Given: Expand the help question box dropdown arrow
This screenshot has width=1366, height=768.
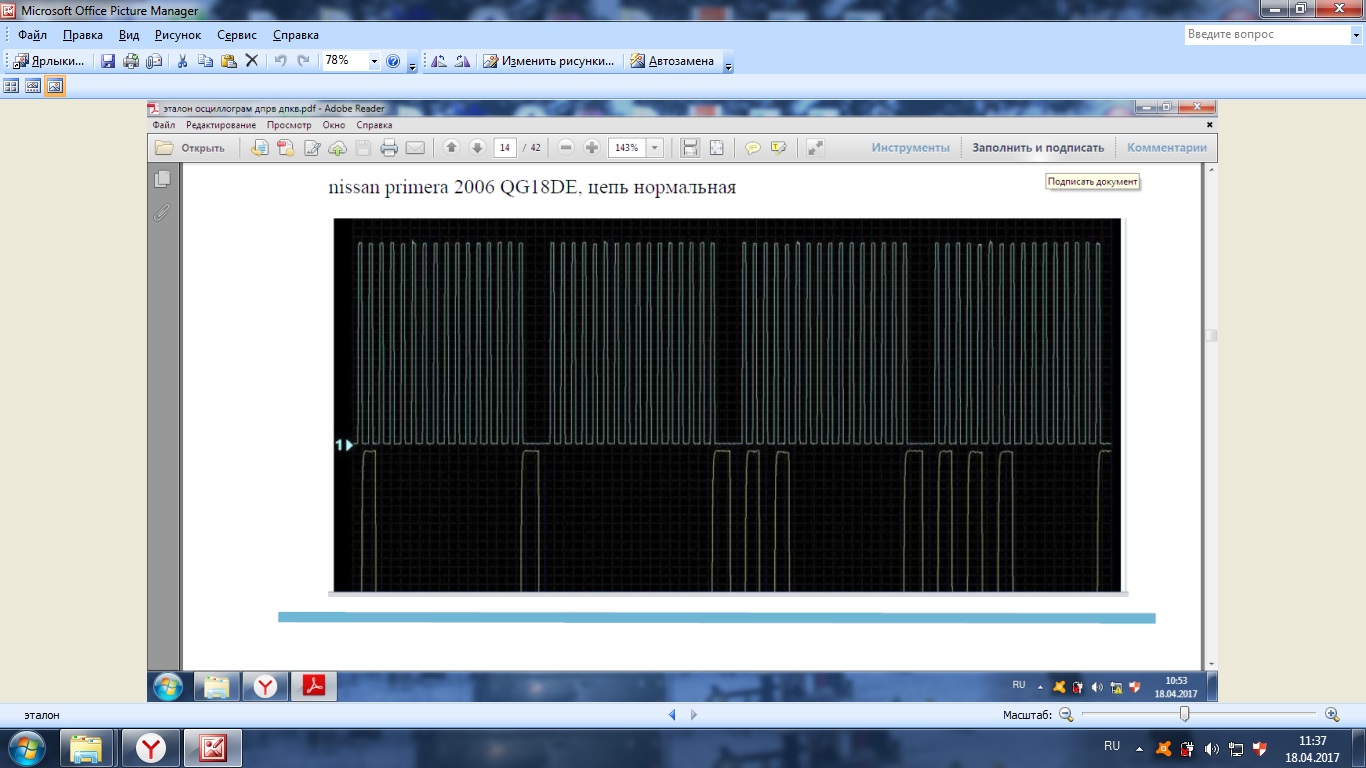Looking at the screenshot, I should (1355, 34).
